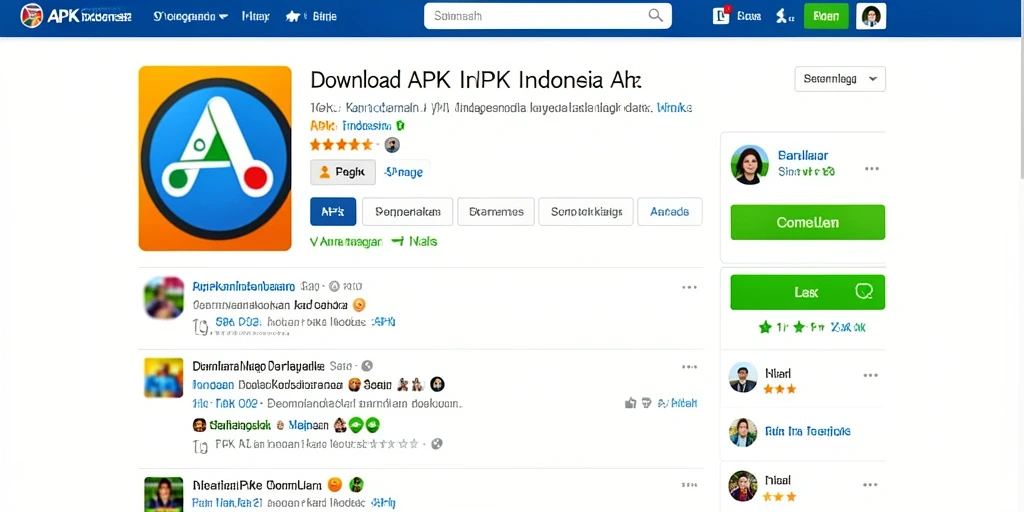Click the clock icon beside second comment name
The height and width of the screenshot is (512, 1024).
pos(367,366)
